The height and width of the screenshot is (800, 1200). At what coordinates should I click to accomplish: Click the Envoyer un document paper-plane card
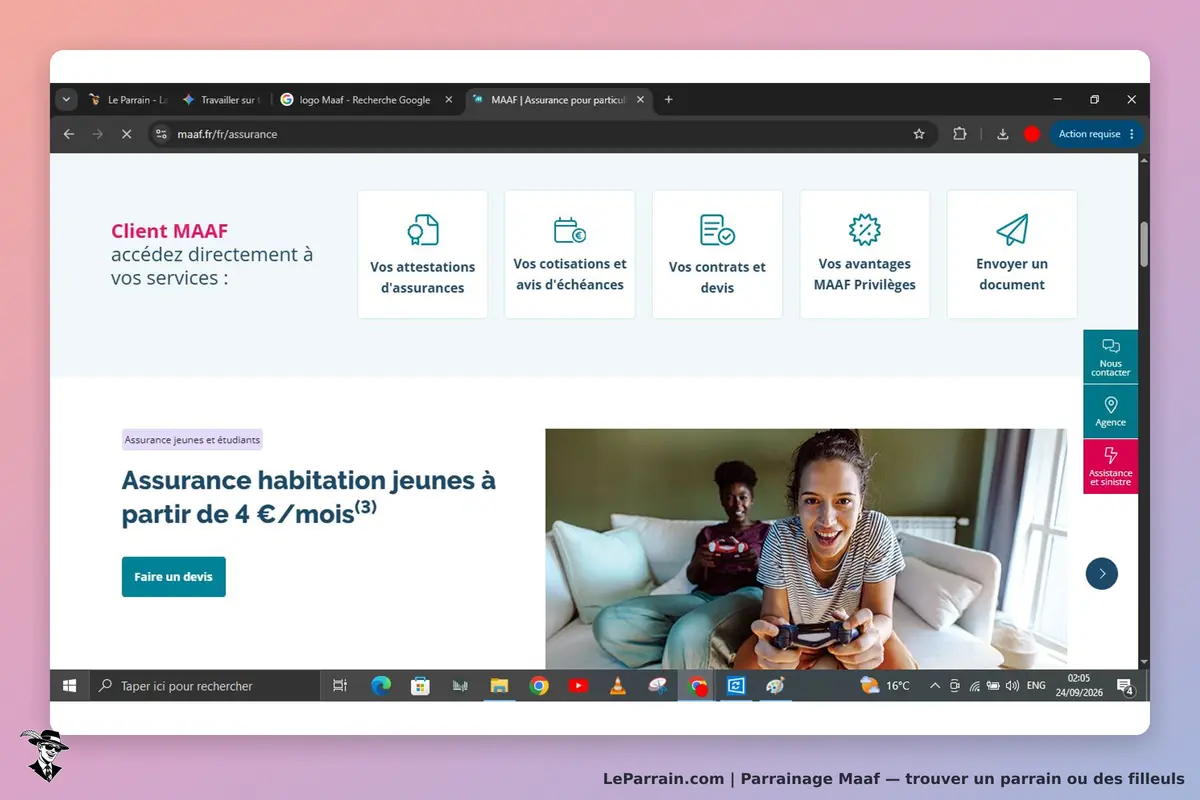point(1012,254)
